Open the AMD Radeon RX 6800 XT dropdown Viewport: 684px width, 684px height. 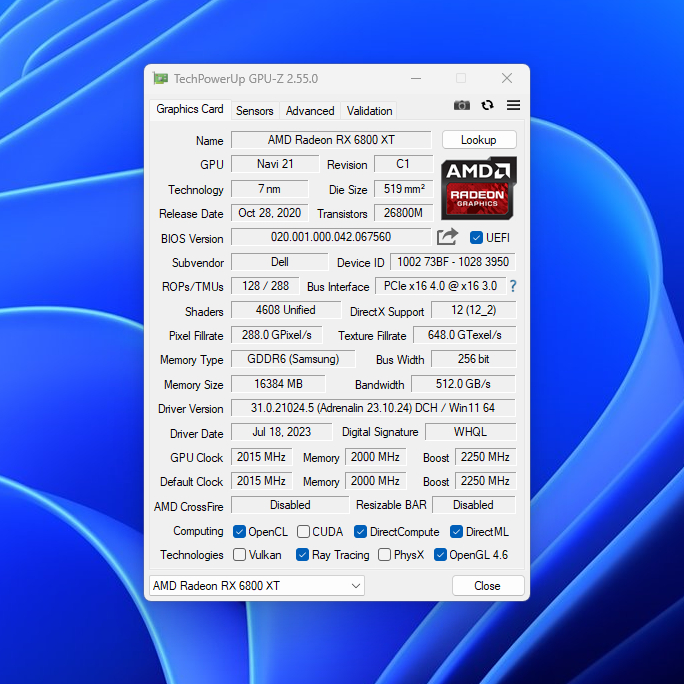click(256, 586)
